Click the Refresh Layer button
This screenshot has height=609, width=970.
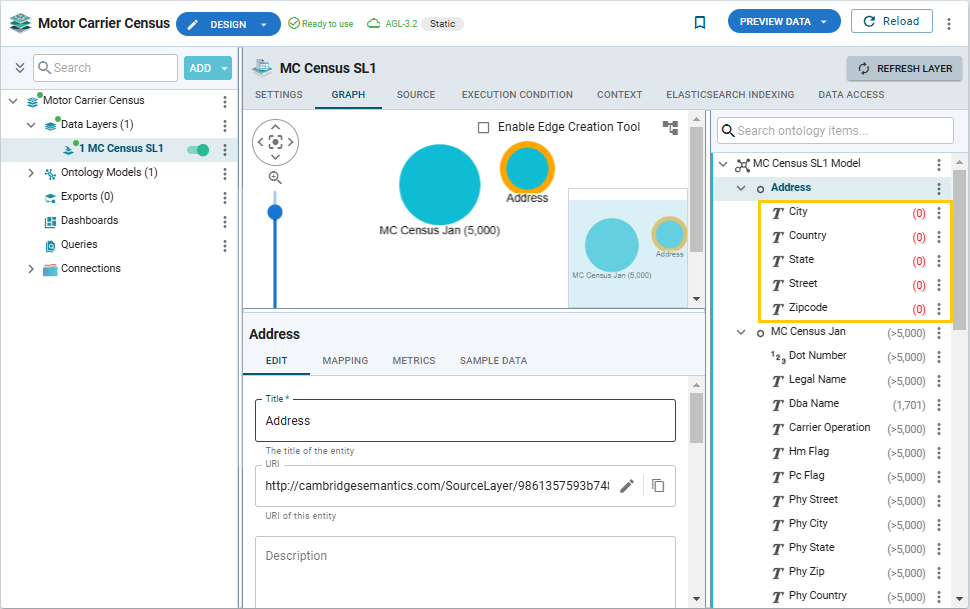(x=904, y=68)
